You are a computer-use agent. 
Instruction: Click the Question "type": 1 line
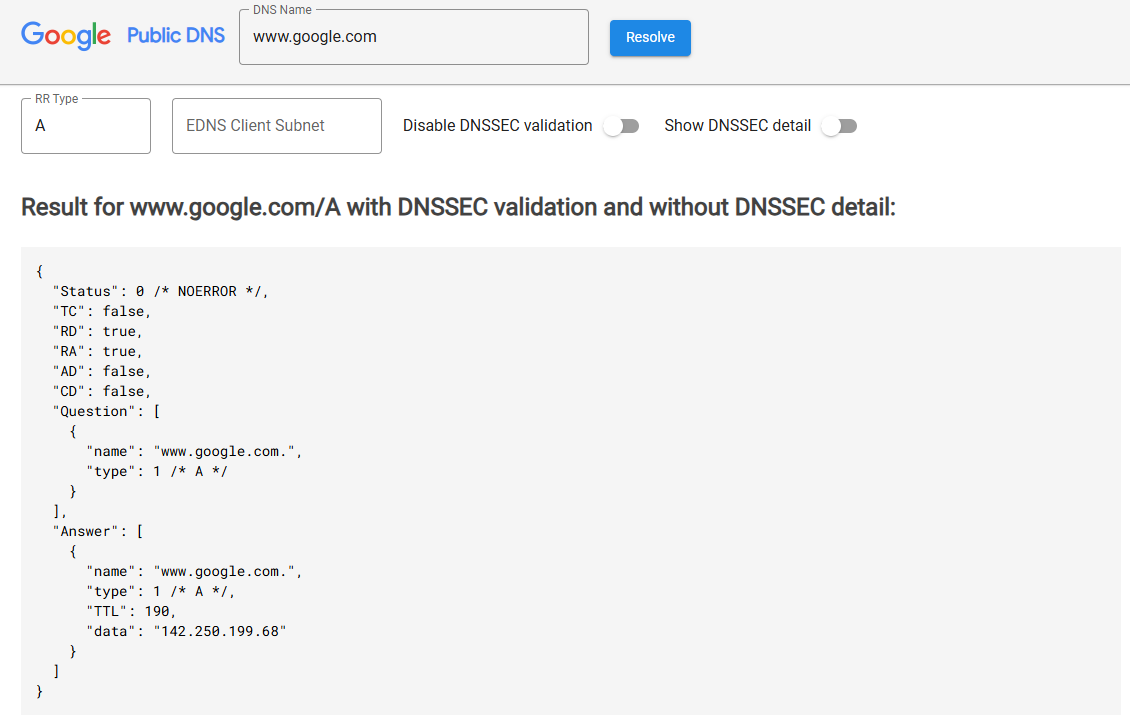157,472
